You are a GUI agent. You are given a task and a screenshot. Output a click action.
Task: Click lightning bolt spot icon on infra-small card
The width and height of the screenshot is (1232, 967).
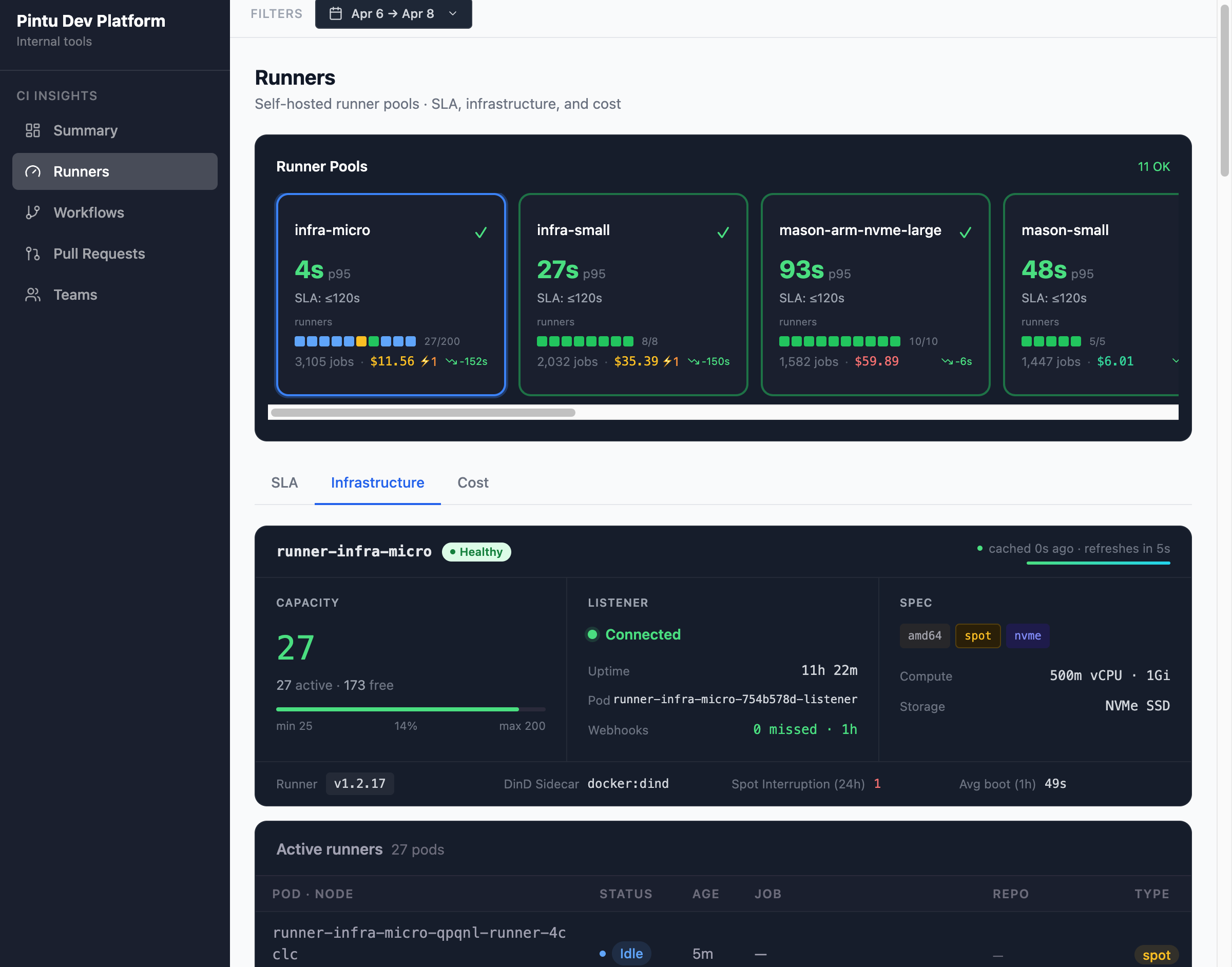coord(667,361)
